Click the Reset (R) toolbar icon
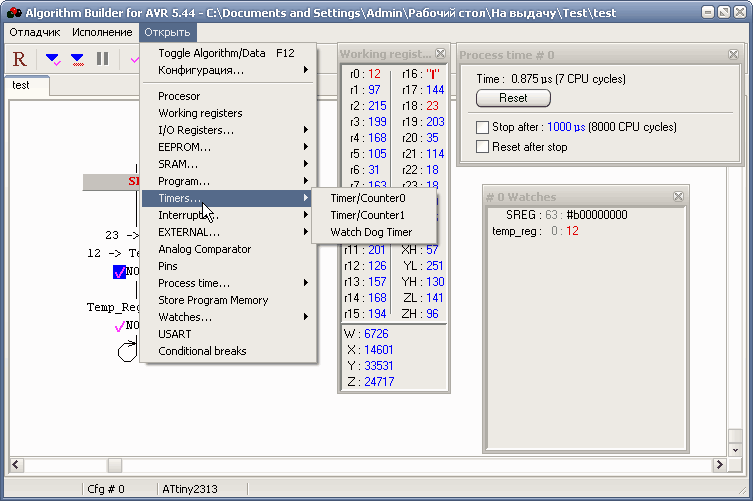Viewport: 753px width, 501px height. 20,59
